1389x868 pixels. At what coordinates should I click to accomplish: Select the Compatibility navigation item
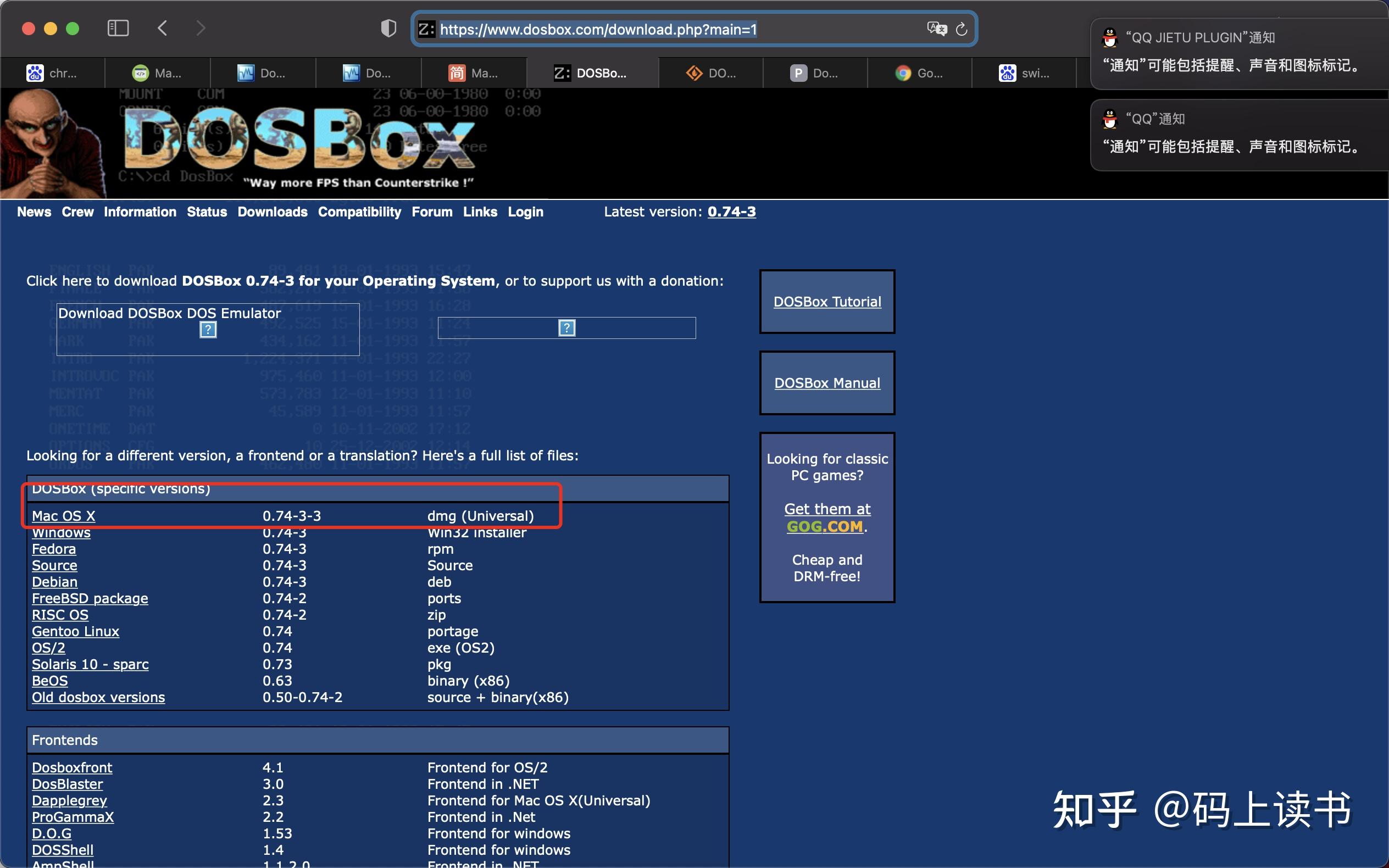[x=359, y=212]
